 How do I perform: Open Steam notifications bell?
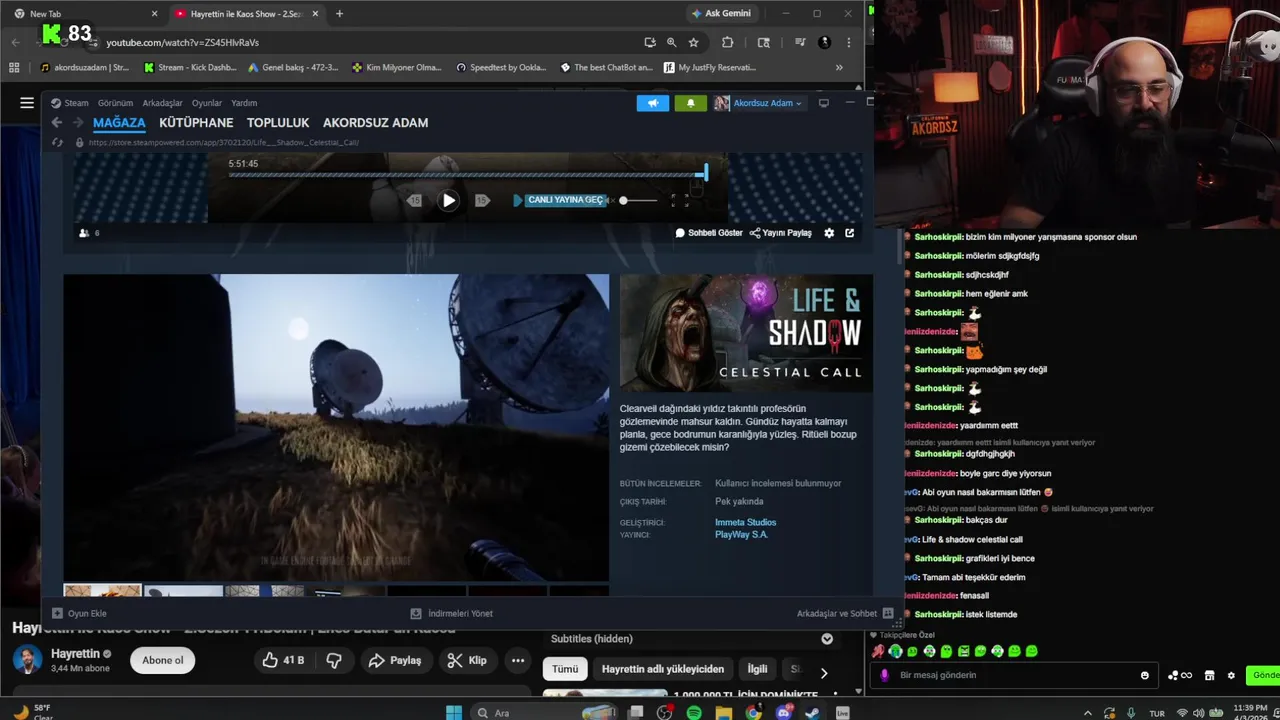pyautogui.click(x=690, y=103)
